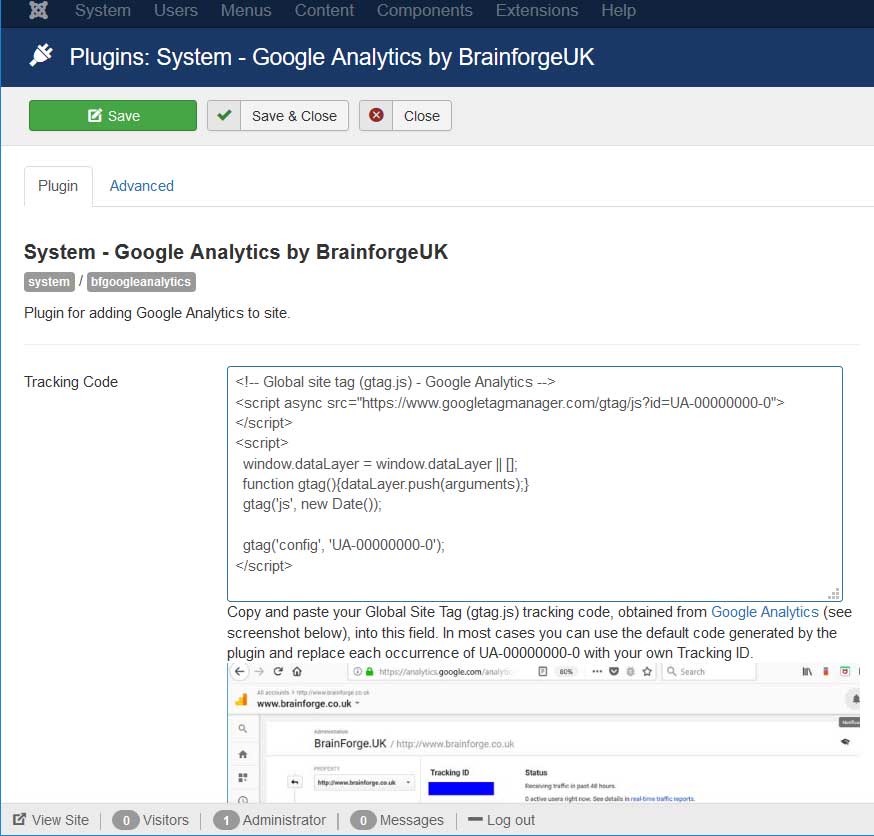Viewport: 874px width, 836px height.
Task: Click the green checkmark on Save & Close
Action: (224, 115)
